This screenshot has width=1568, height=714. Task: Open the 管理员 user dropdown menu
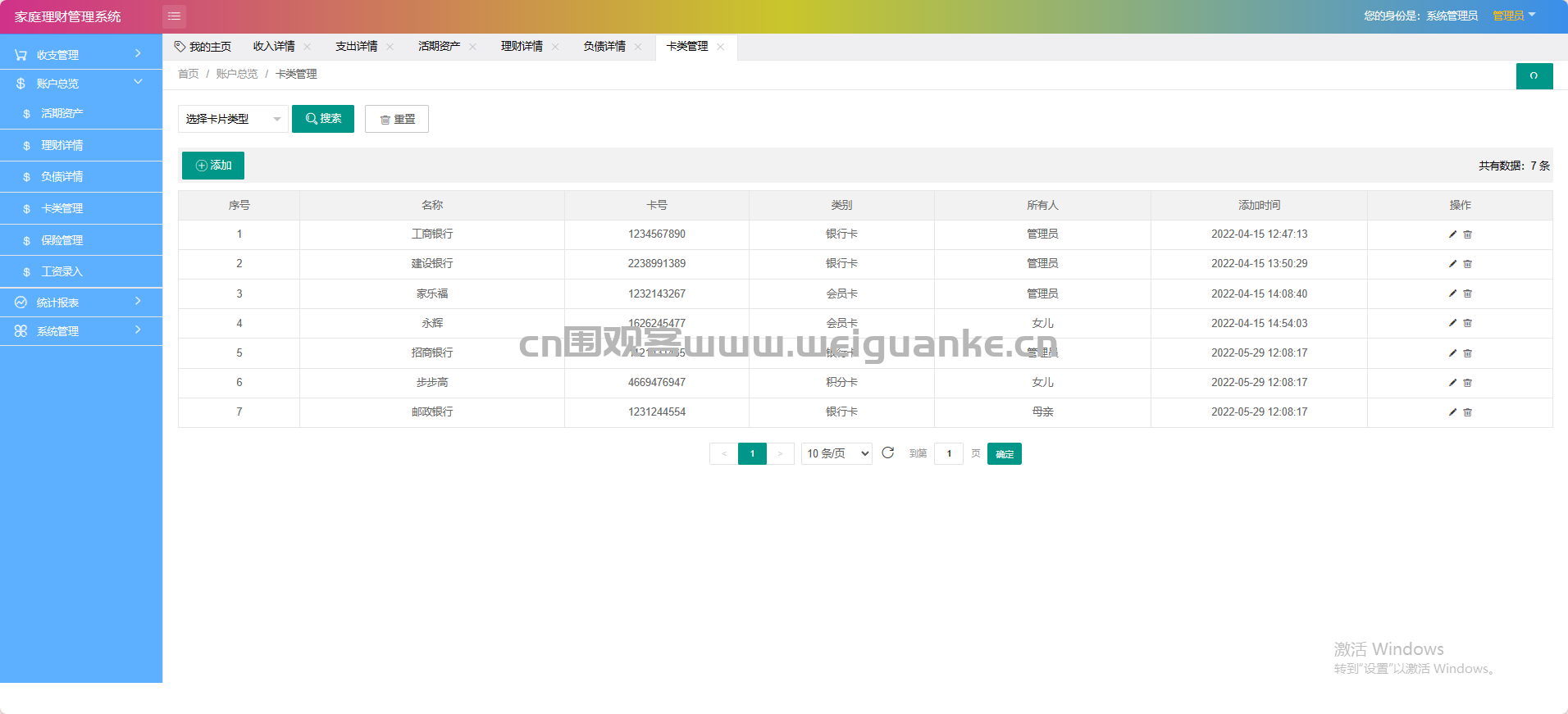1514,16
